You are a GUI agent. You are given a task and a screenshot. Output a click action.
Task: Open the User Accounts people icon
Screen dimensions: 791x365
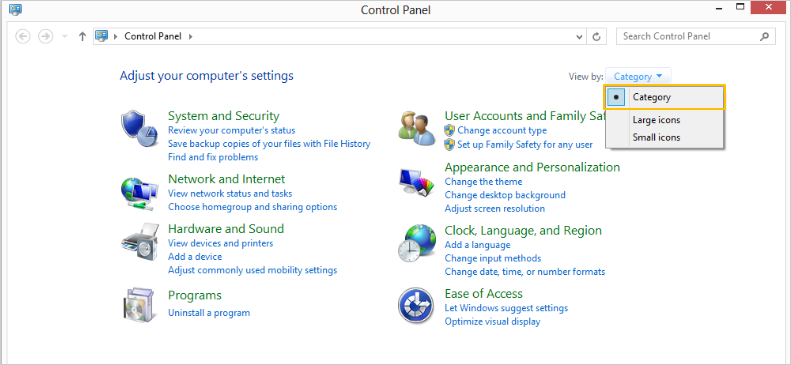[416, 128]
